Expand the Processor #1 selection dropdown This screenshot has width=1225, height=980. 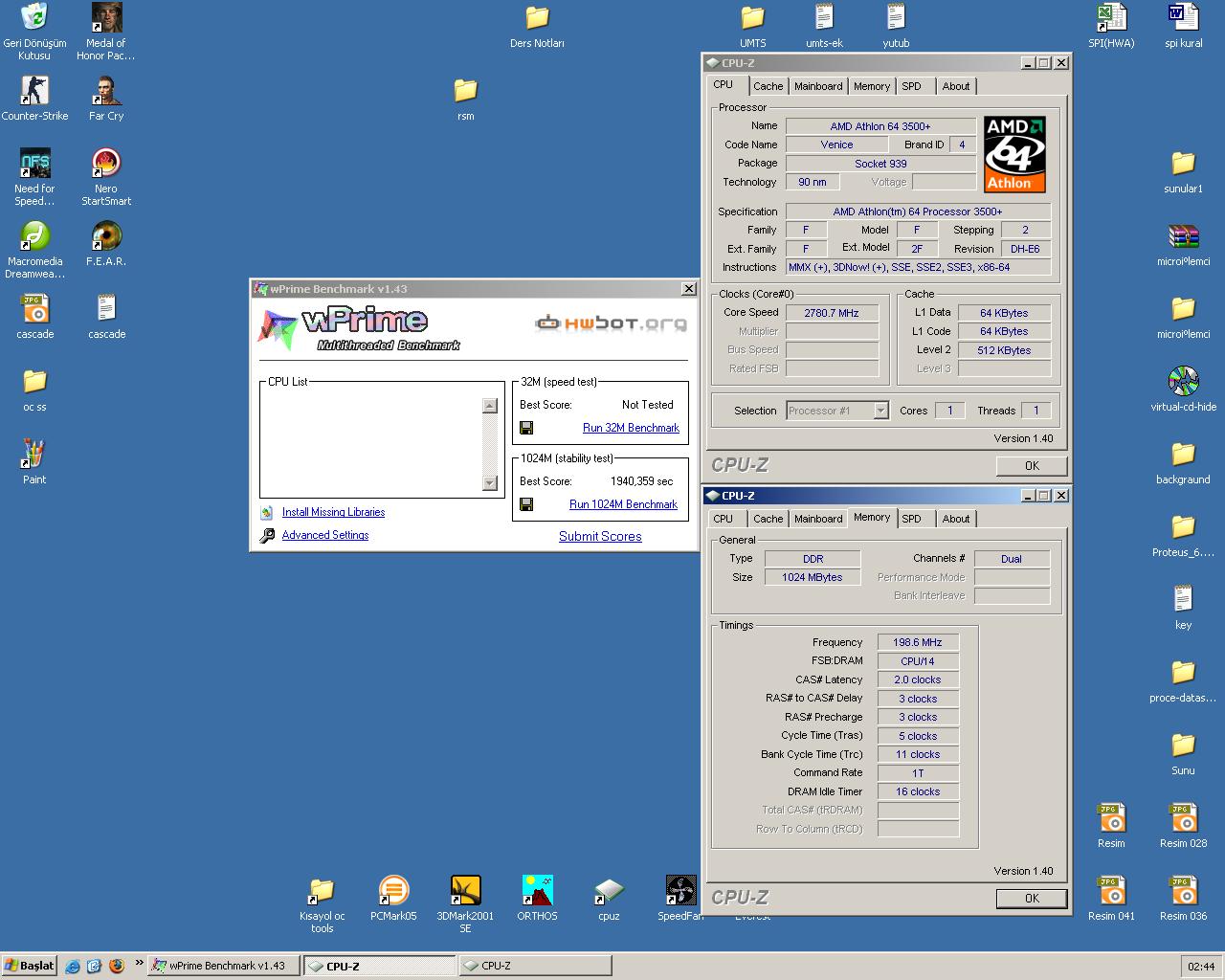click(880, 411)
